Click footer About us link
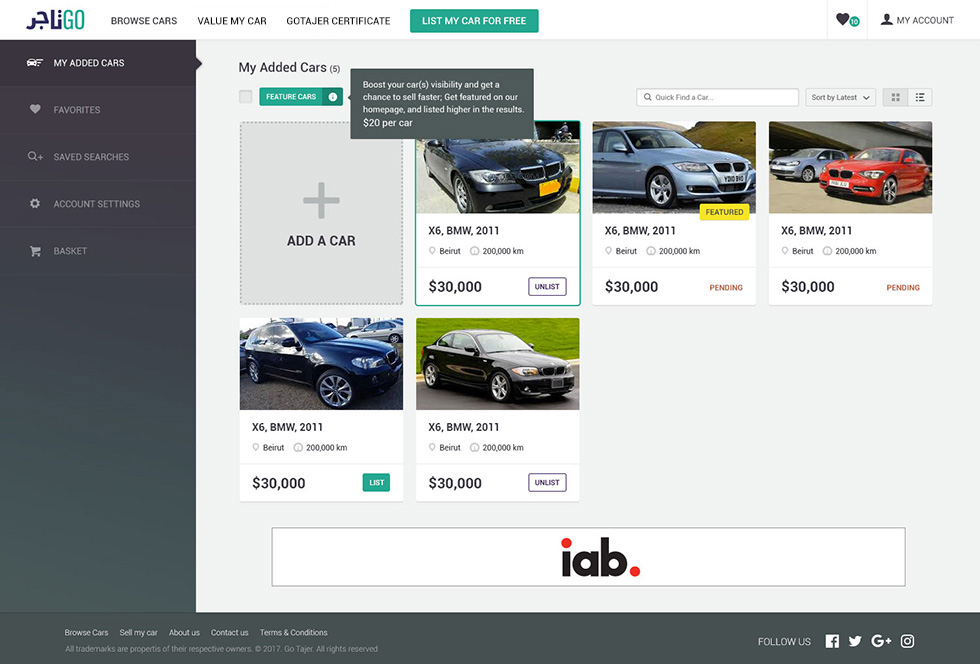980x664 pixels. (x=184, y=633)
